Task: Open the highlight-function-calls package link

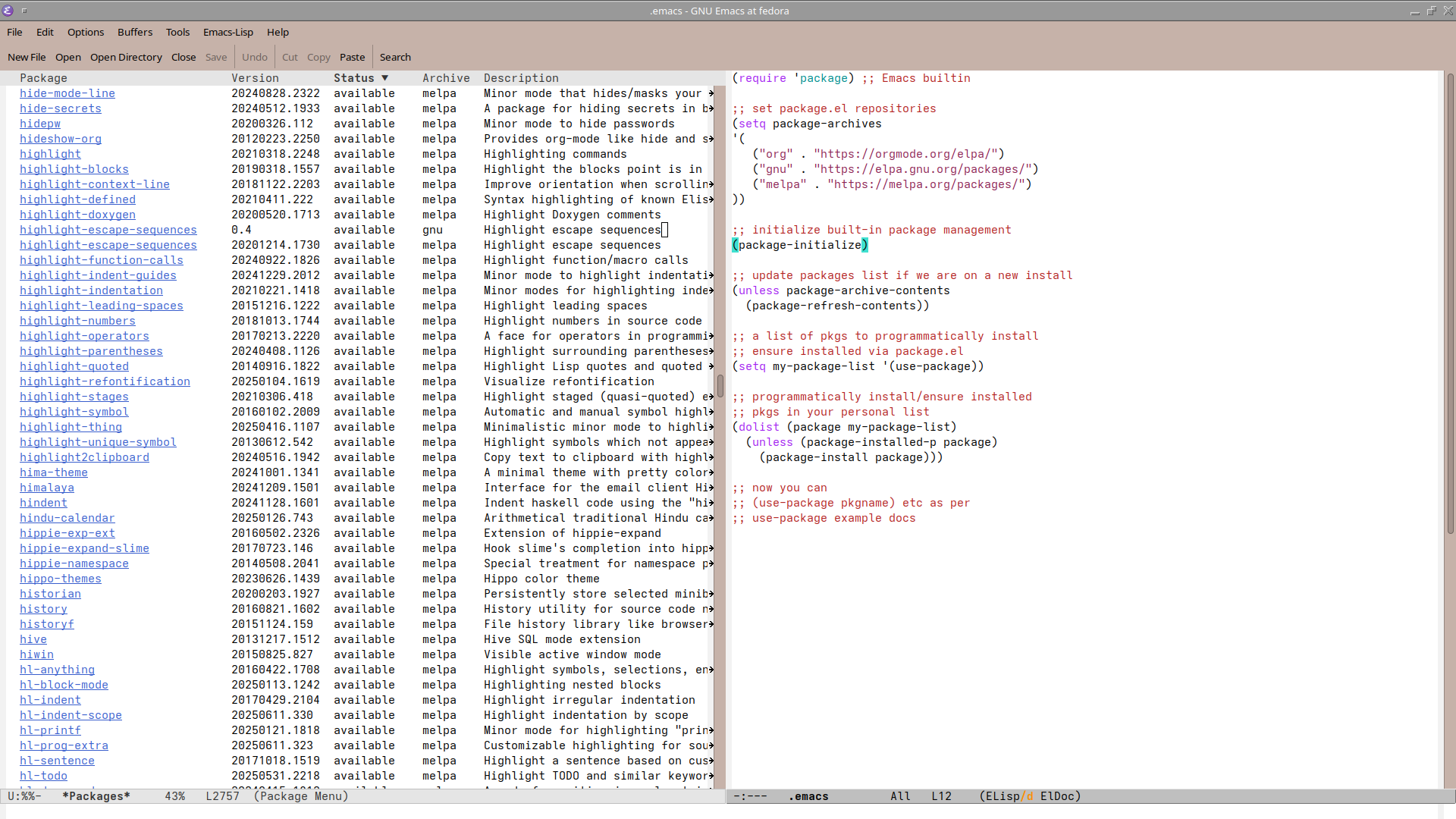Action: pyautogui.click(x=102, y=260)
